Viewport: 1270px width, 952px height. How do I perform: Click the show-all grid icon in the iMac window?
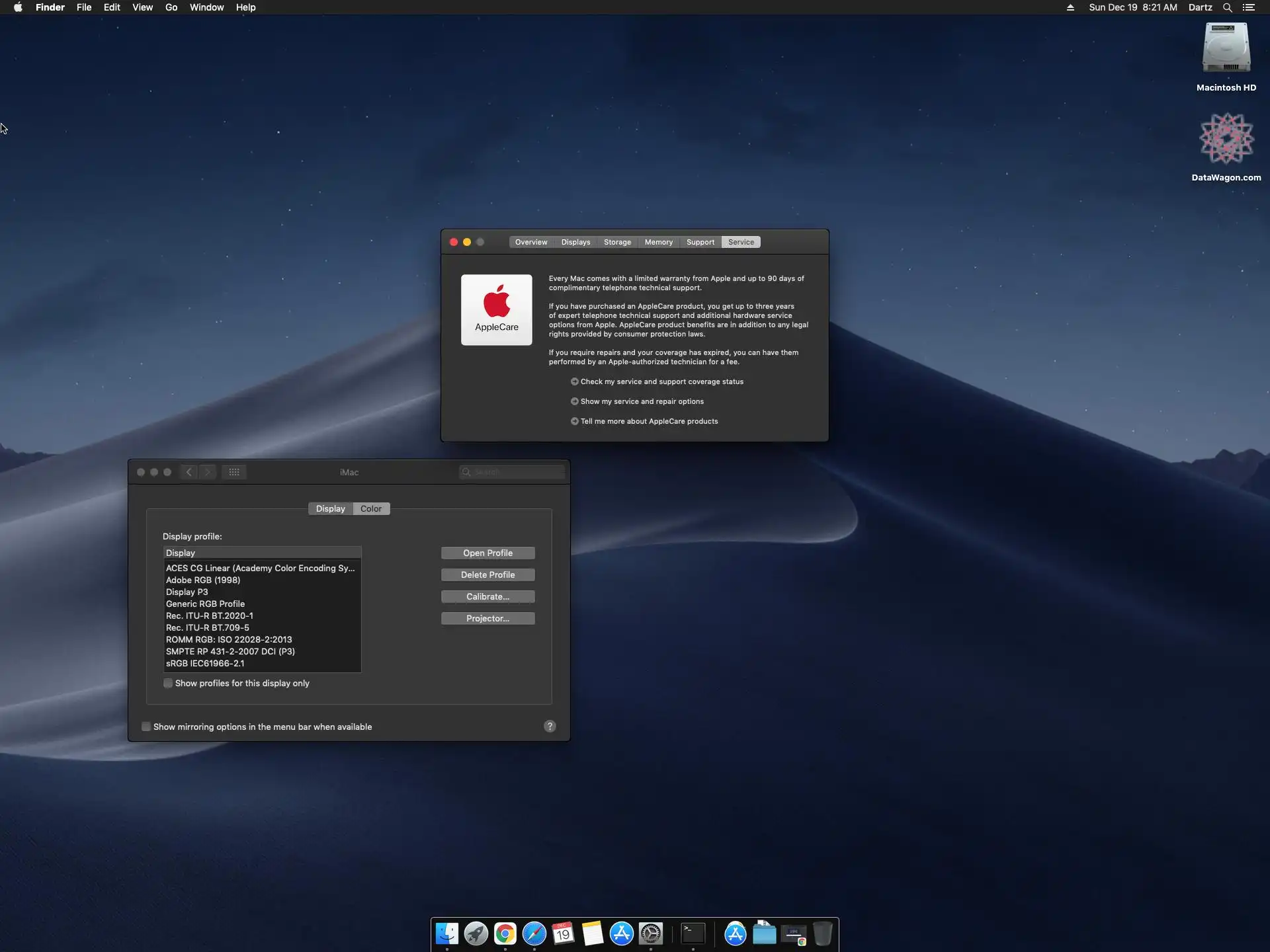pyautogui.click(x=234, y=472)
